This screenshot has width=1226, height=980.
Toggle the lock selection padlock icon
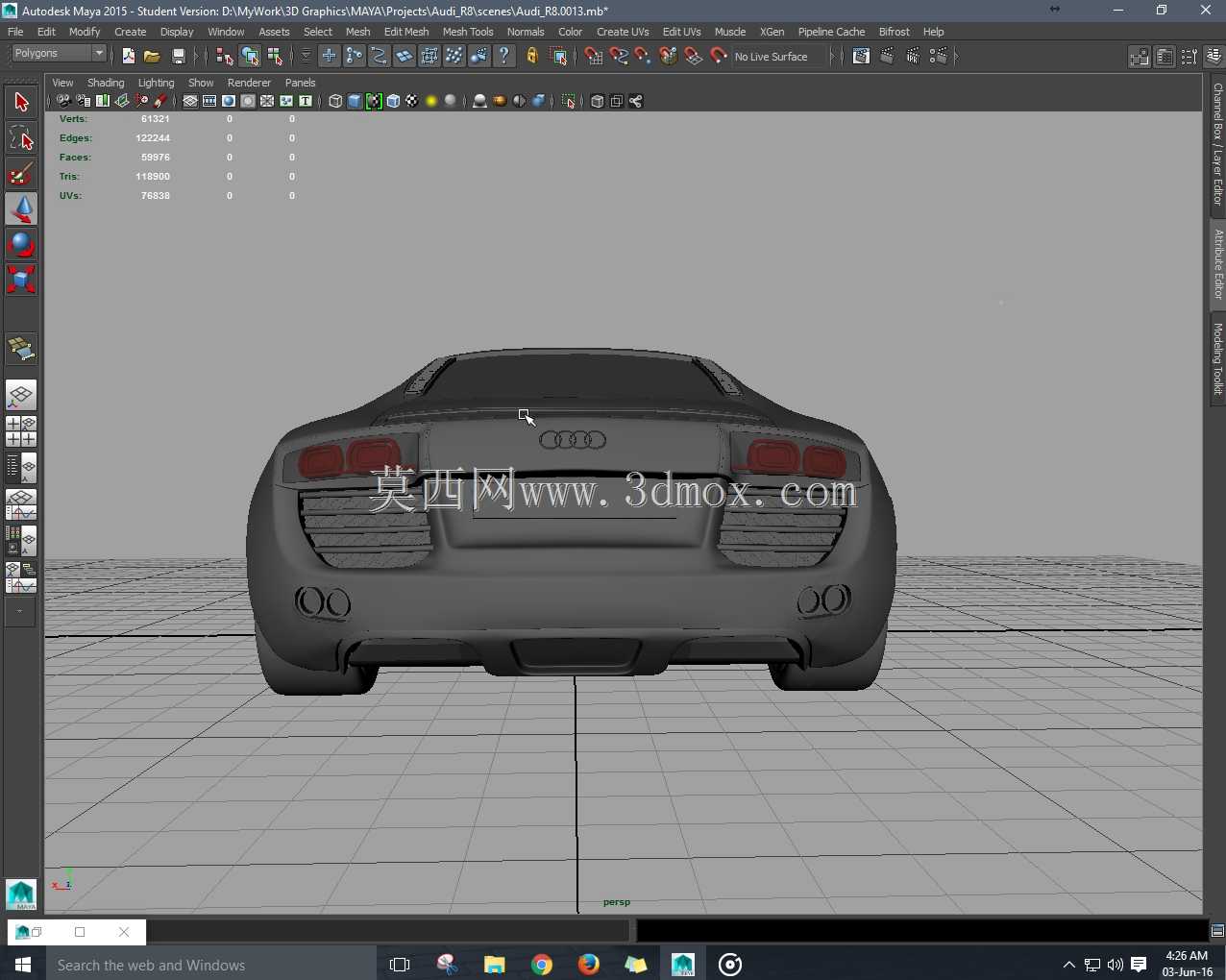click(532, 57)
